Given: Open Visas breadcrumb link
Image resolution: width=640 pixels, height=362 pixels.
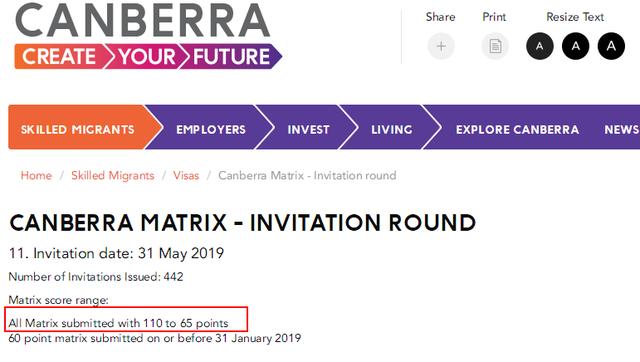Looking at the screenshot, I should point(186,175).
